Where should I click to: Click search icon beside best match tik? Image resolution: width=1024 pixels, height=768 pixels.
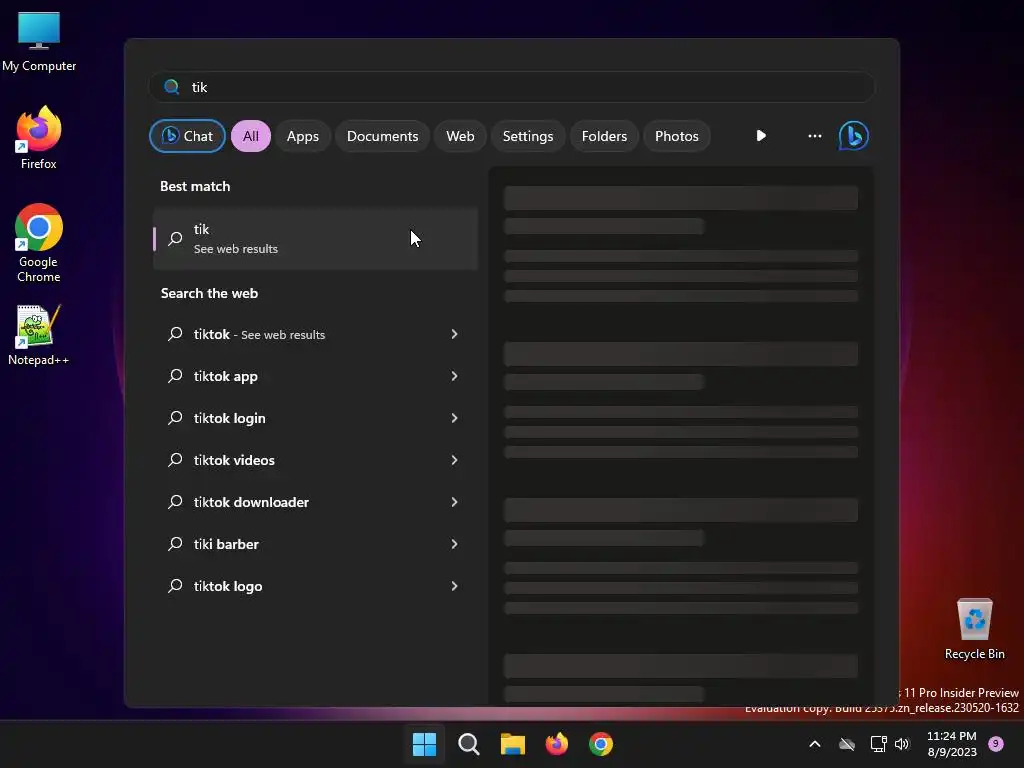pyautogui.click(x=175, y=239)
